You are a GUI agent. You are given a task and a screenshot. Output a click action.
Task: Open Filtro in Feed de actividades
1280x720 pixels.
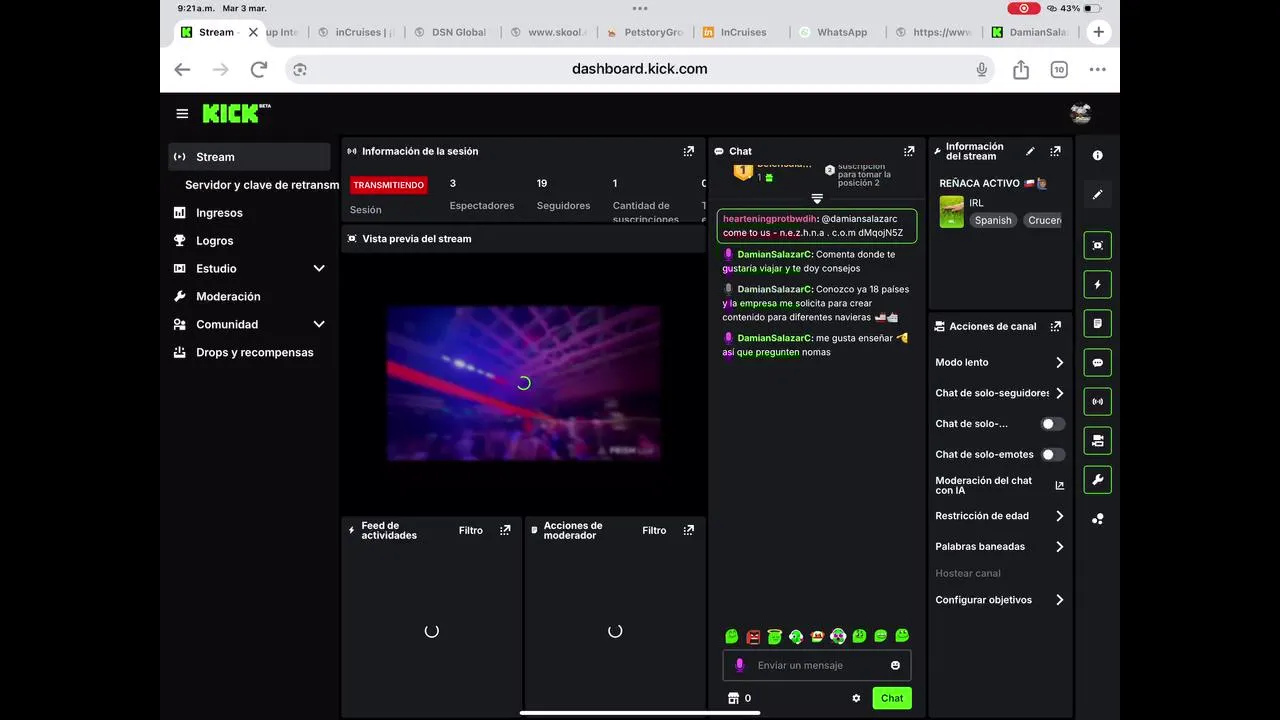tap(471, 531)
